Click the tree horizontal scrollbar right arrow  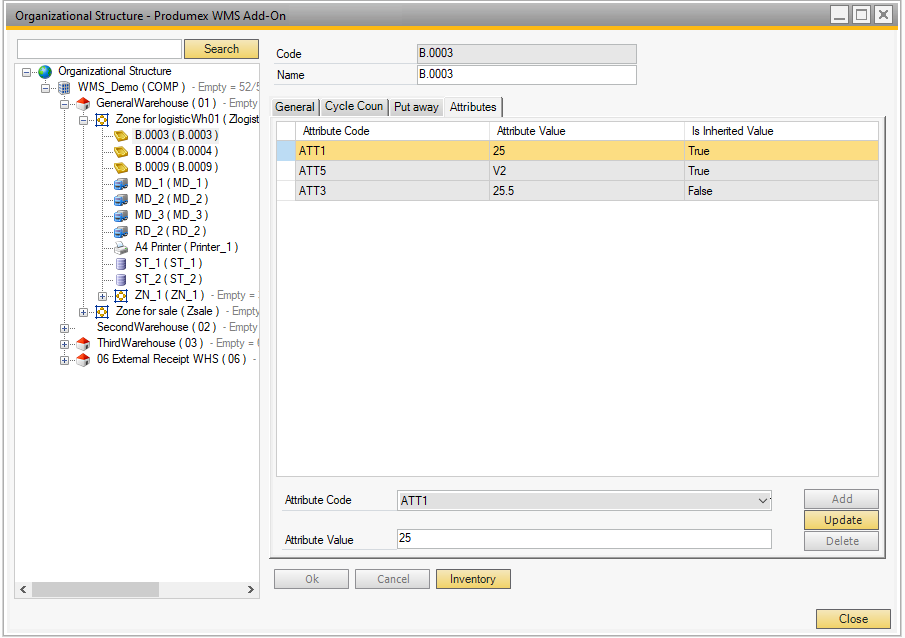pyautogui.click(x=250, y=590)
